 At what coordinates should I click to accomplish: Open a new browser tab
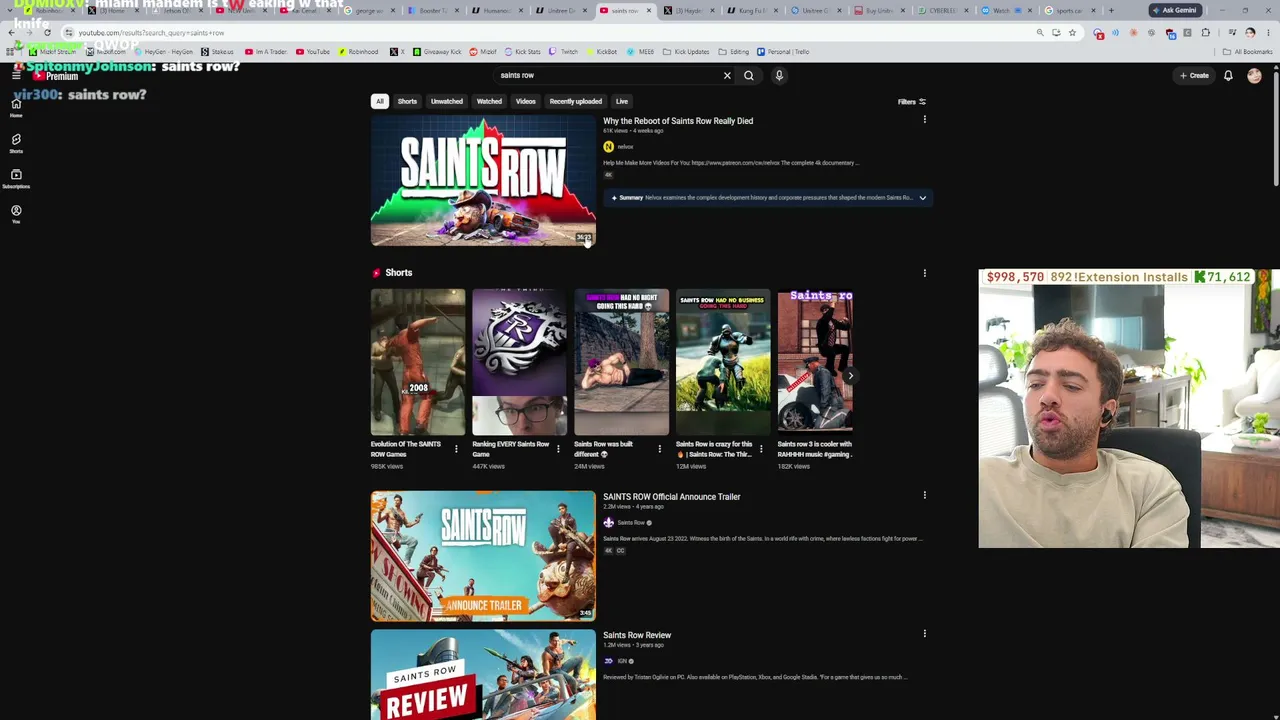point(1111,10)
